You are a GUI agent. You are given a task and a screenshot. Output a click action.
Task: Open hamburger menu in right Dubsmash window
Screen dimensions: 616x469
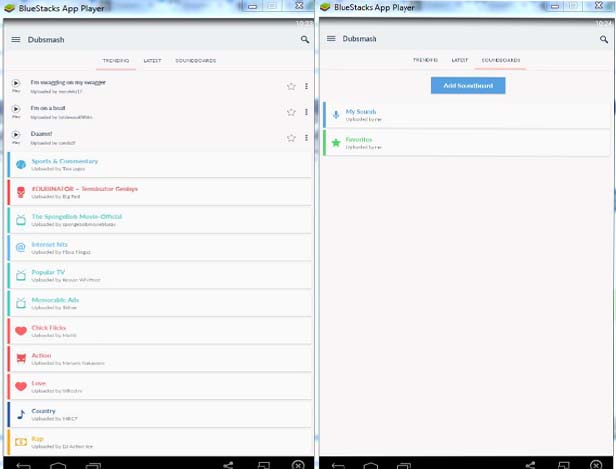tap(331, 38)
